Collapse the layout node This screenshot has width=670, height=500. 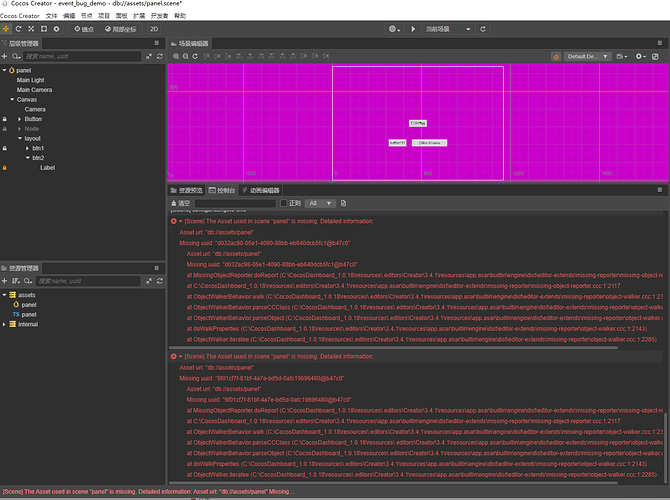(20, 138)
